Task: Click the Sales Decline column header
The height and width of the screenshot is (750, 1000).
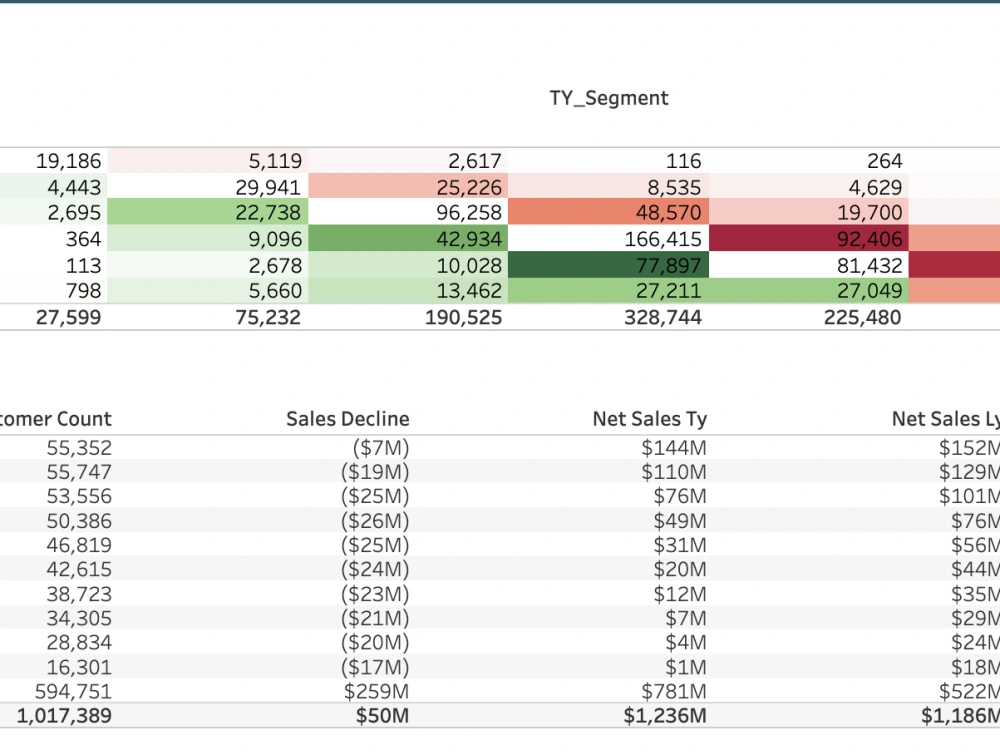Action: [348, 419]
